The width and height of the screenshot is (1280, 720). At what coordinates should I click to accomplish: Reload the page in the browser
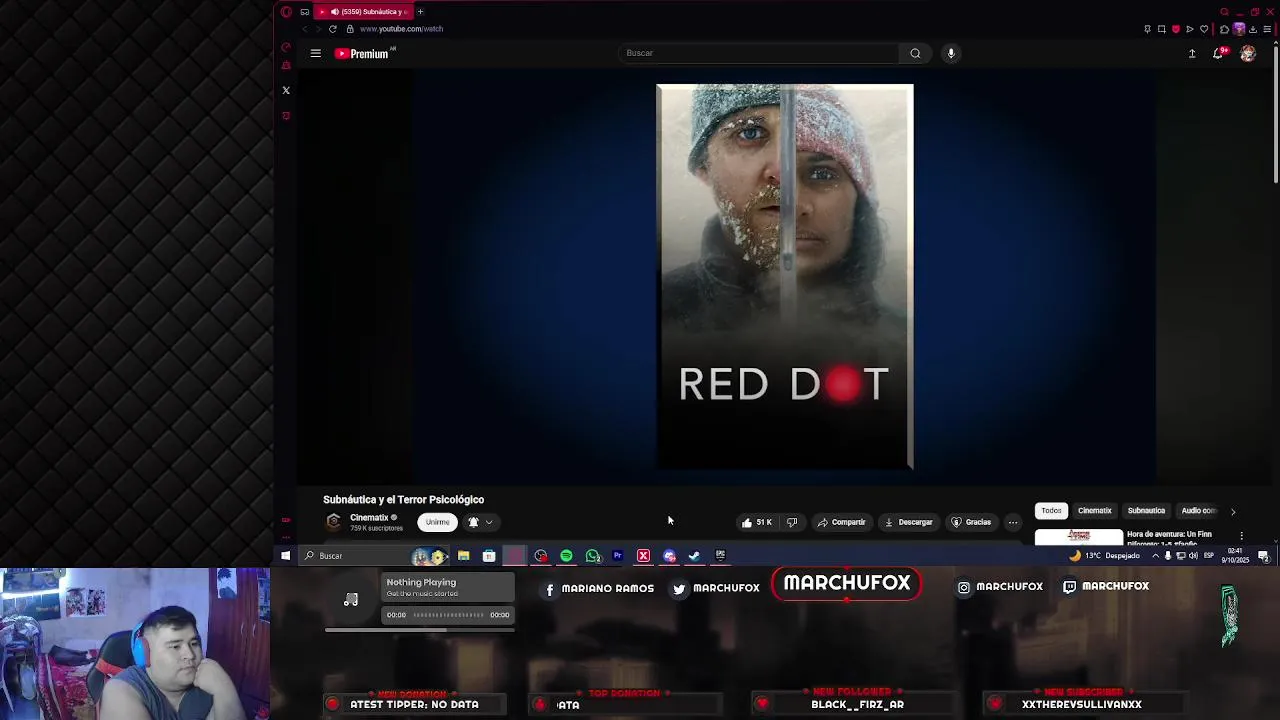(333, 29)
